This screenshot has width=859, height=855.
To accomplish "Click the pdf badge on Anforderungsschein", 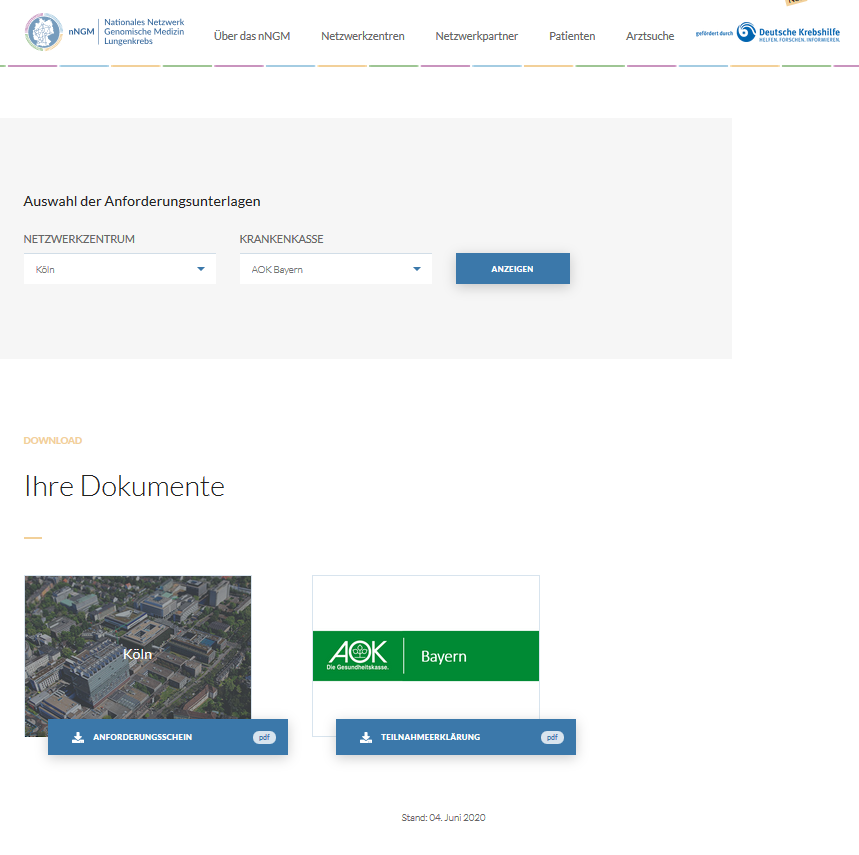I will click(264, 737).
